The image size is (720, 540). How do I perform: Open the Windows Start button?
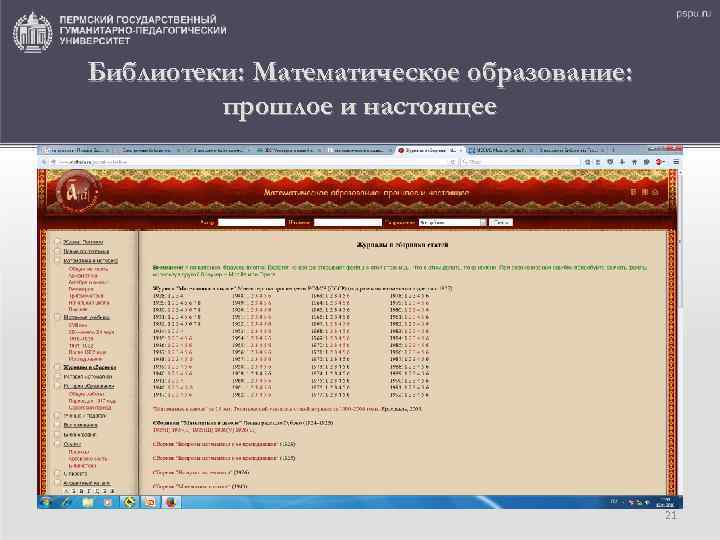pos(45,502)
